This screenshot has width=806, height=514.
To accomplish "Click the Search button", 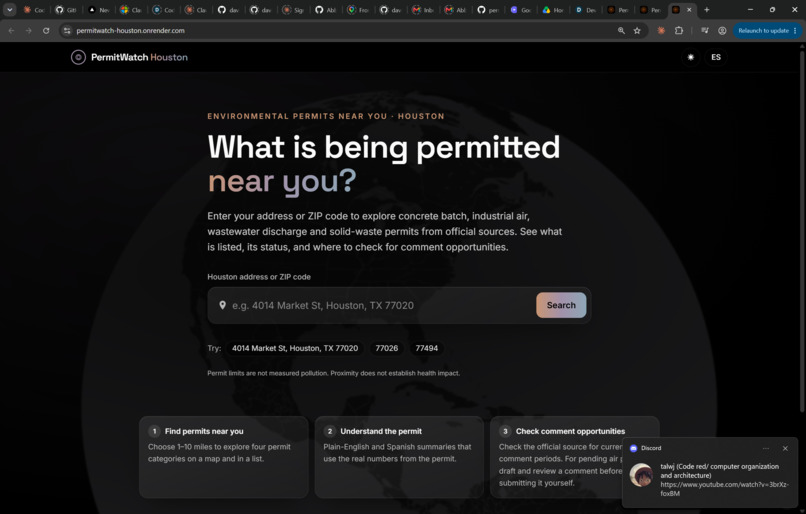I will pos(561,305).
